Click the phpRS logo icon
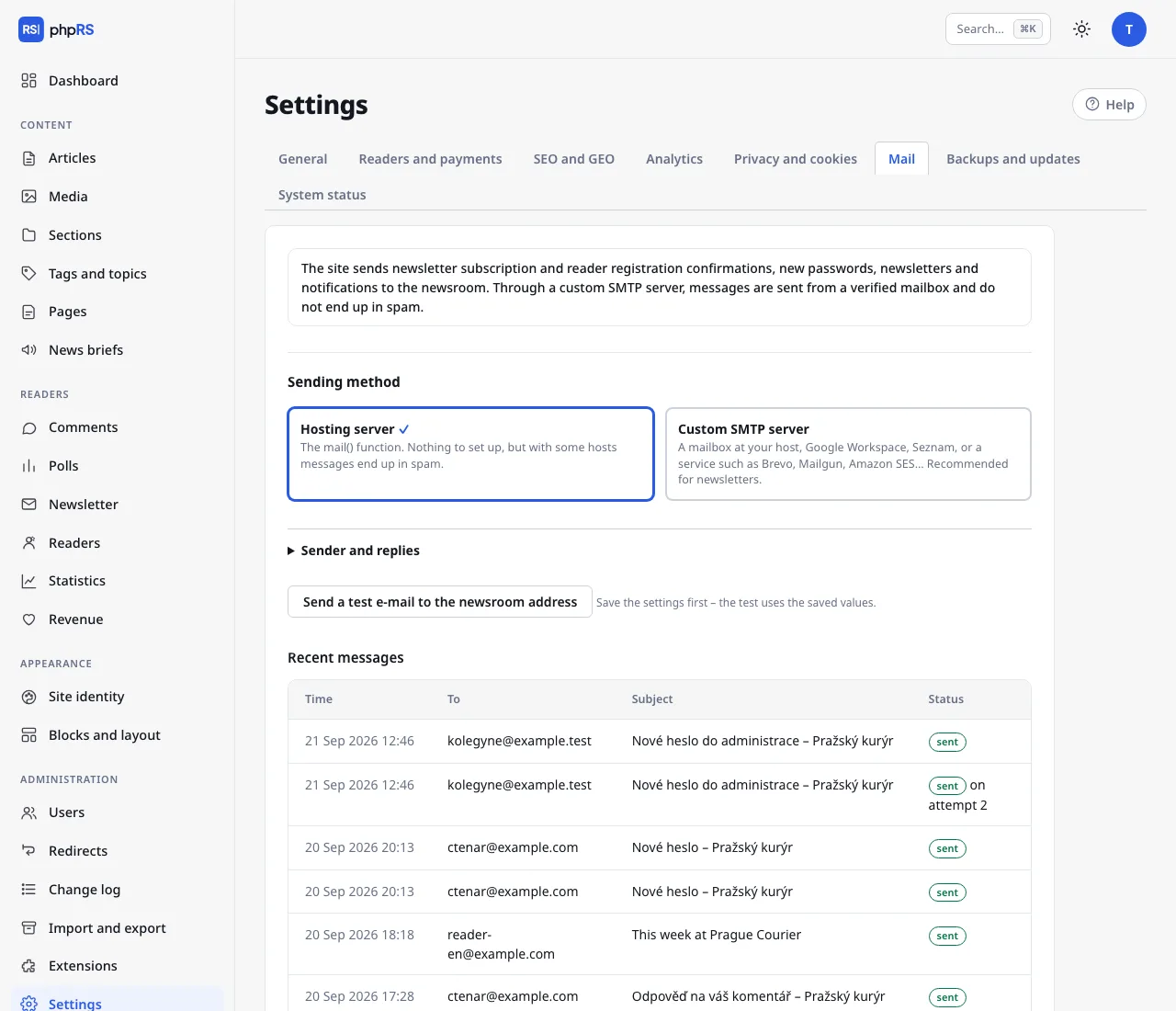 pyautogui.click(x=31, y=29)
